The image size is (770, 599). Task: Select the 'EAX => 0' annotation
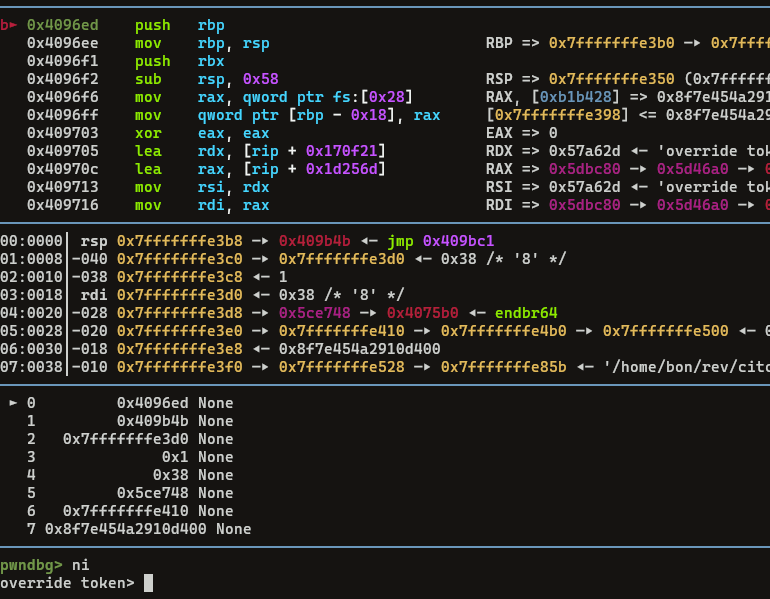tap(522, 133)
